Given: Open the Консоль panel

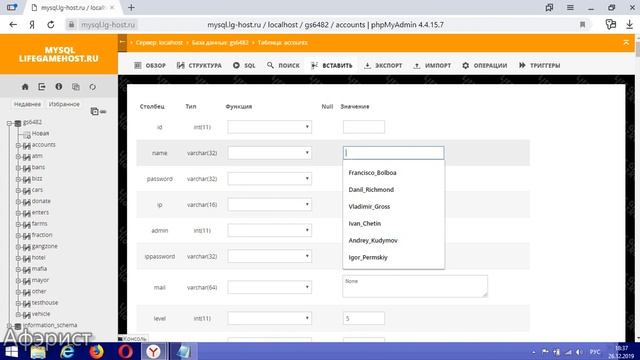Looking at the screenshot, I should pyautogui.click(x=133, y=338).
